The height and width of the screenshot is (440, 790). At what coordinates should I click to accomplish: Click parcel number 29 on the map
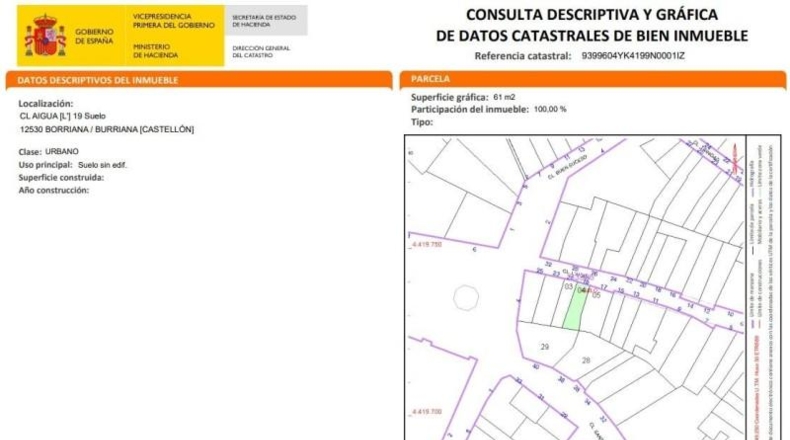[545, 347]
